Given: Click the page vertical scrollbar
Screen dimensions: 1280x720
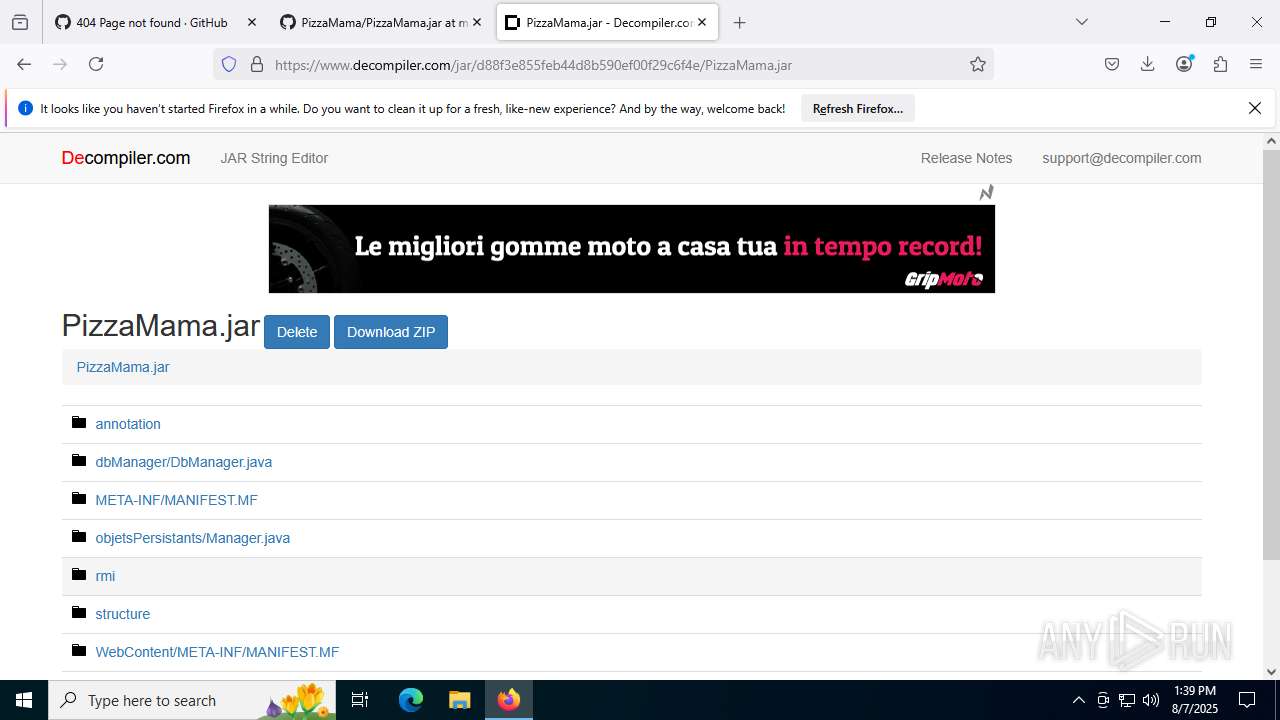Looking at the screenshot, I should pos(1271,356).
